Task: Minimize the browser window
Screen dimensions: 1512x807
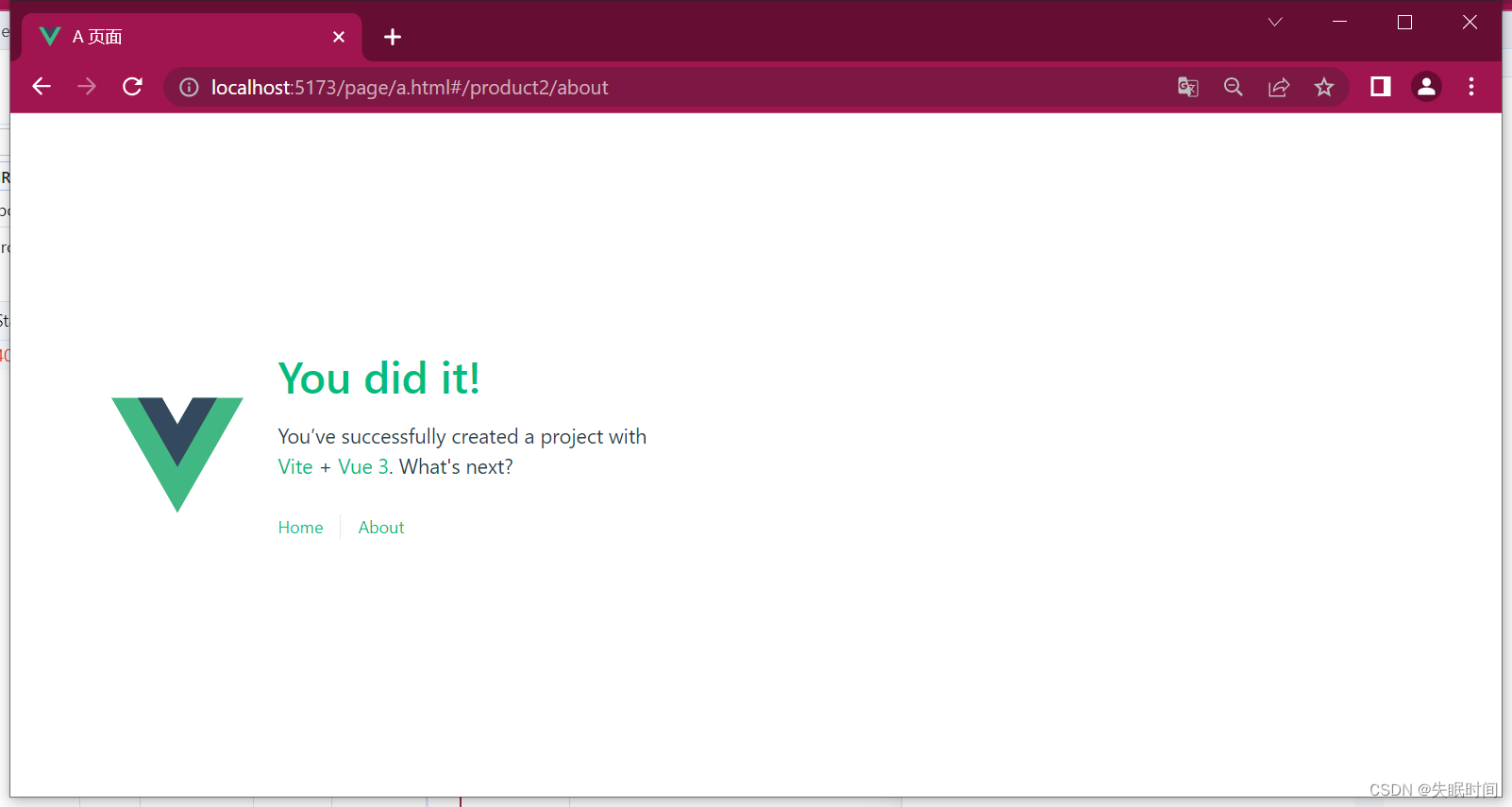Action: point(1339,22)
